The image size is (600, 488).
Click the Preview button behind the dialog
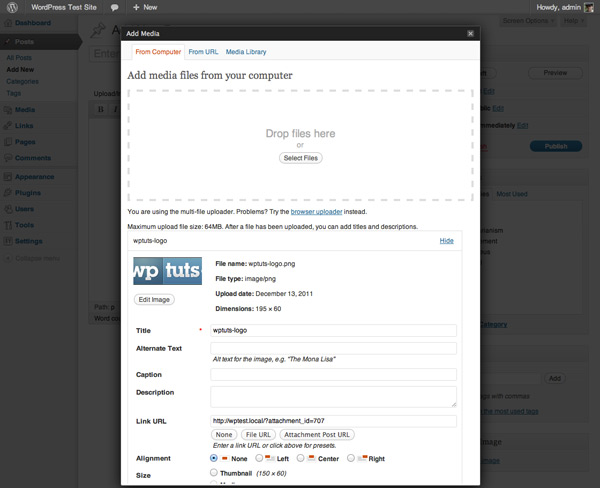pyautogui.click(x=555, y=73)
